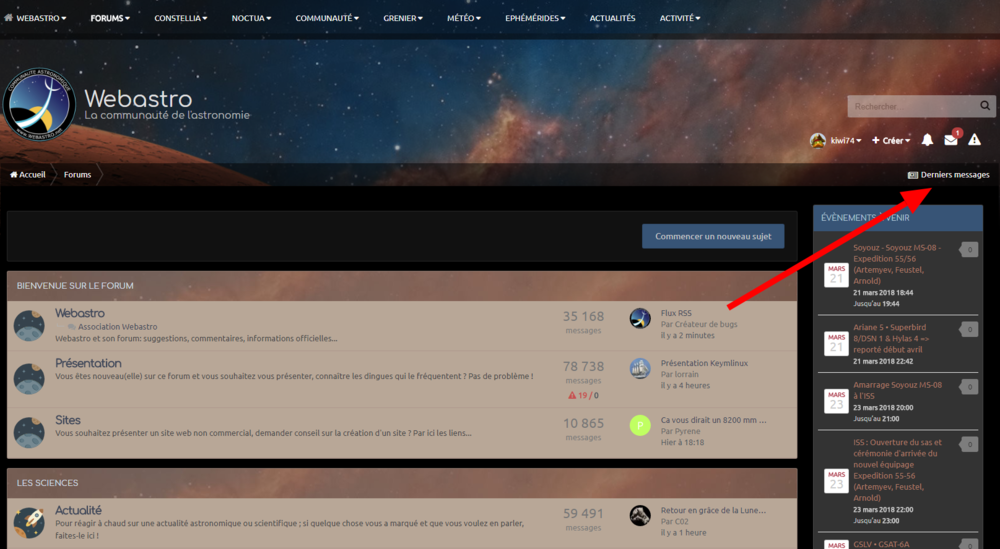Open Association Webastro subforum link
This screenshot has width=1000, height=549.
coord(117,326)
